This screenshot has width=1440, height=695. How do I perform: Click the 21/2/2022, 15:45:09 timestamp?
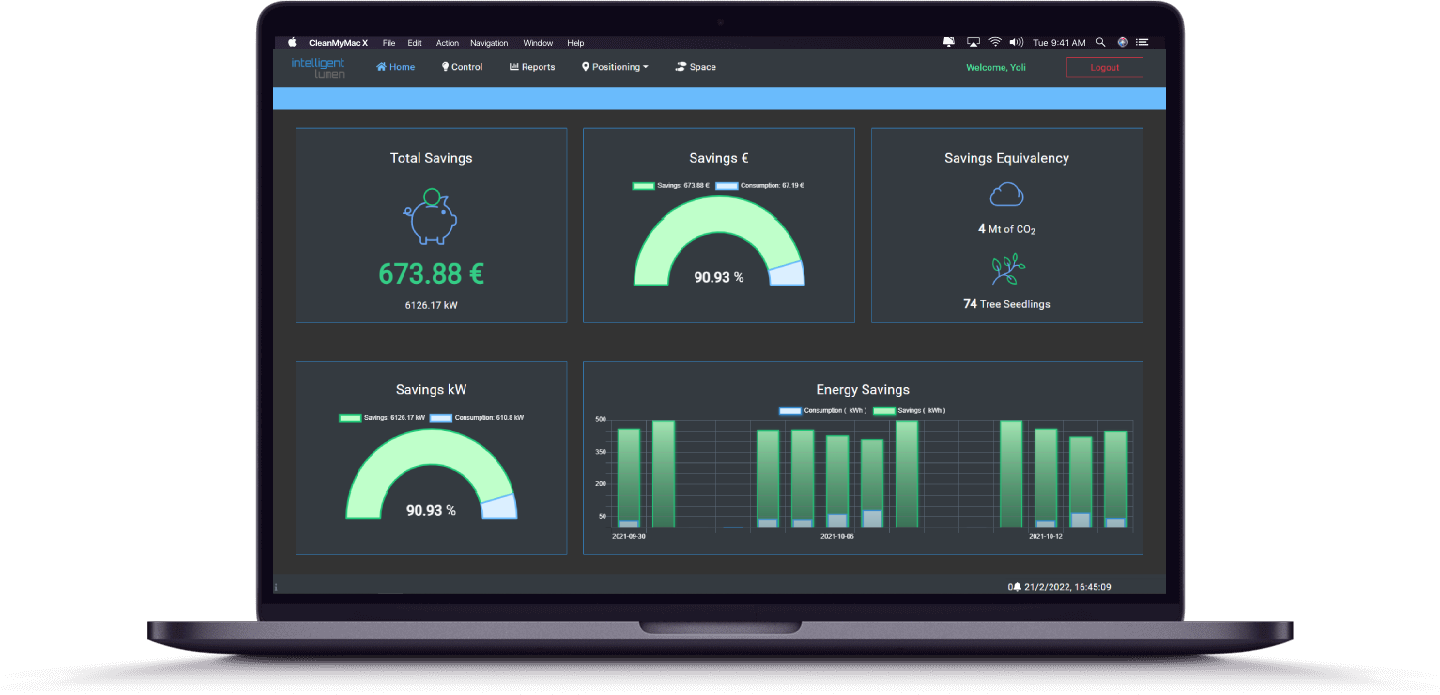point(1068,587)
